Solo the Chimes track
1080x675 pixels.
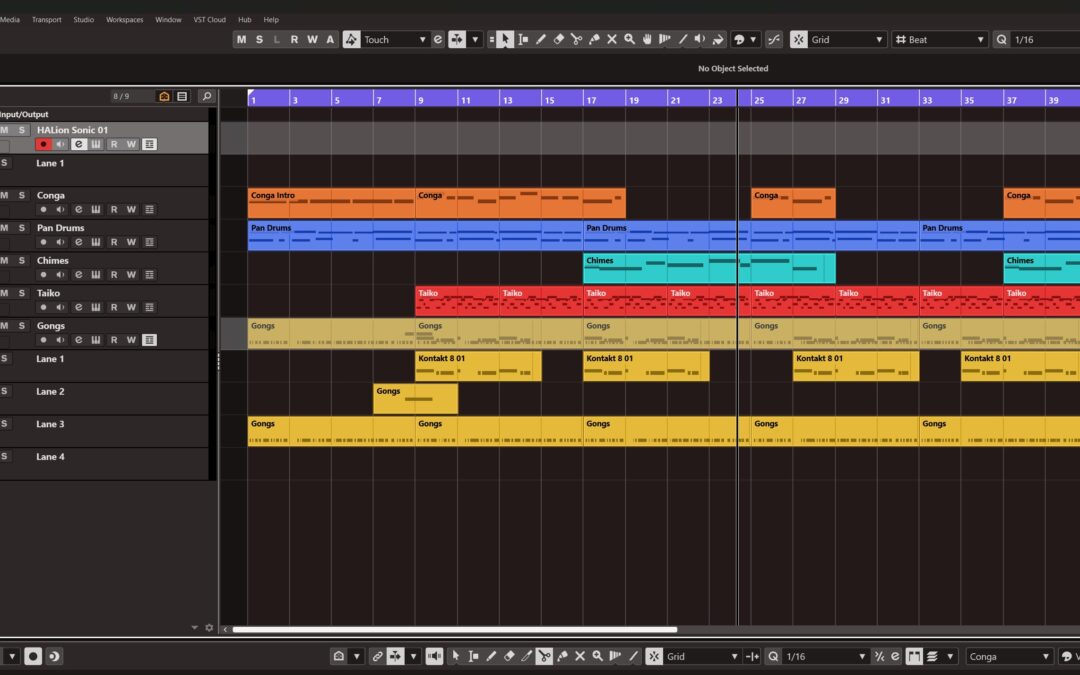point(22,261)
